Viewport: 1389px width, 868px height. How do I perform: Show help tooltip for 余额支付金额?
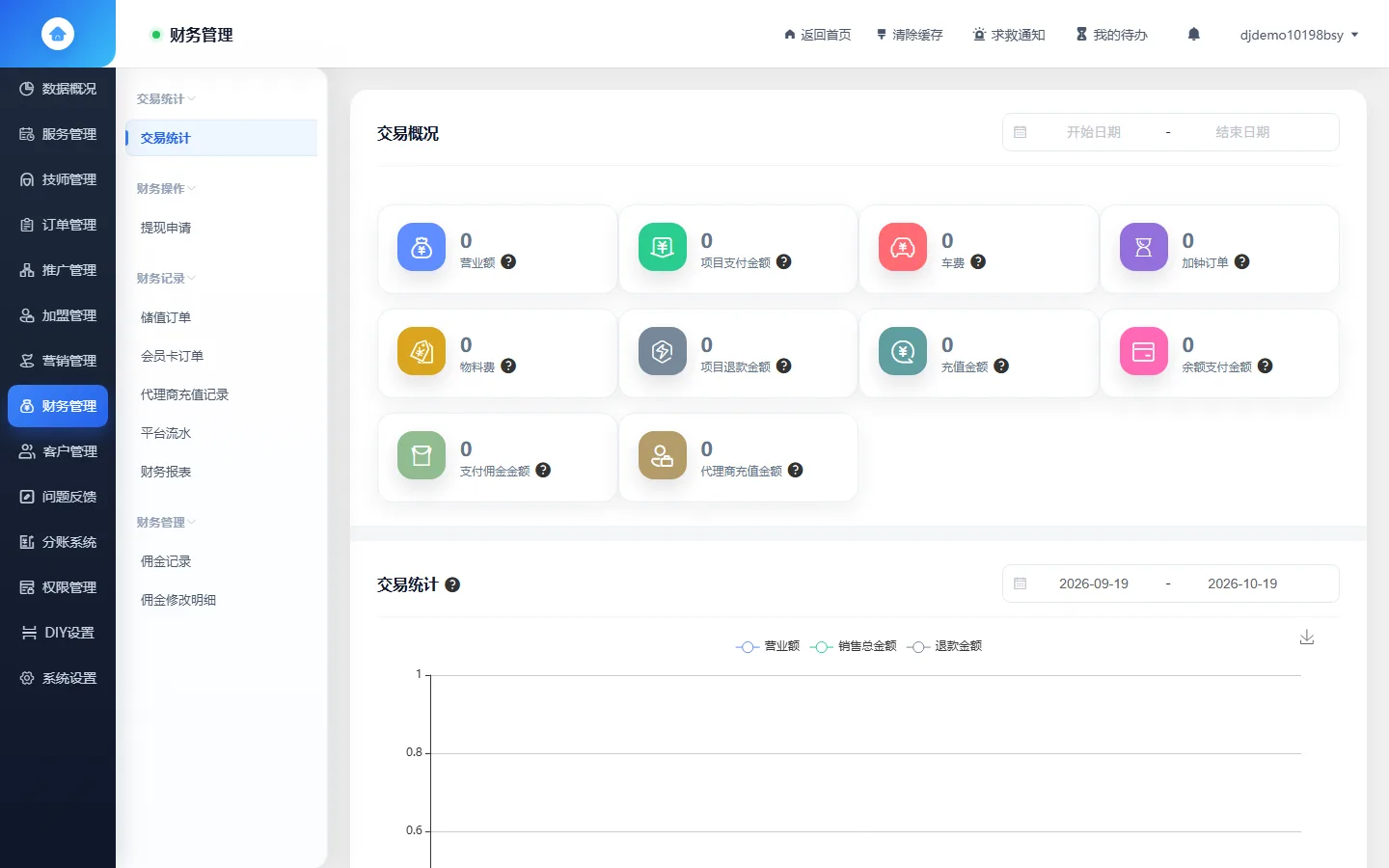tap(1266, 366)
